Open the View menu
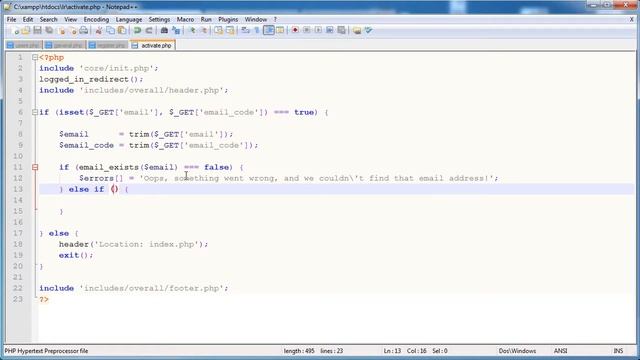Image resolution: width=640 pixels, height=360 pixels. 70,19
